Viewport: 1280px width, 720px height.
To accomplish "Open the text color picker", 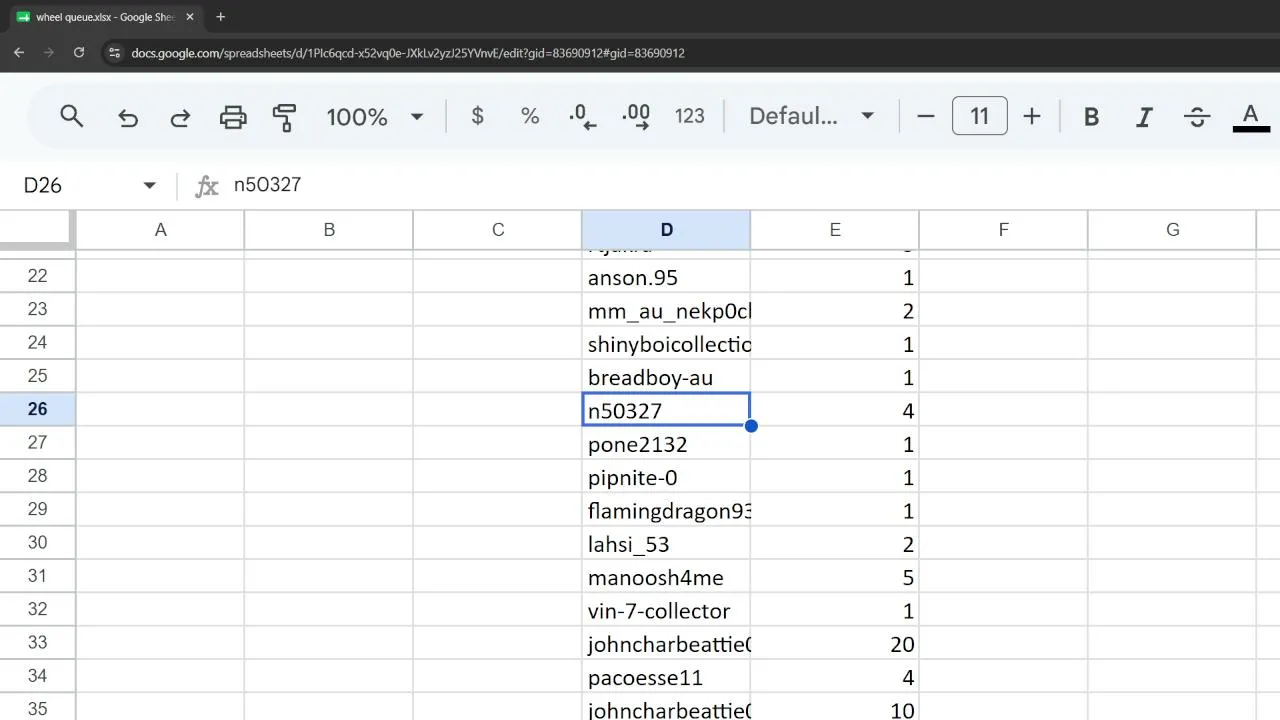I will click(1250, 117).
